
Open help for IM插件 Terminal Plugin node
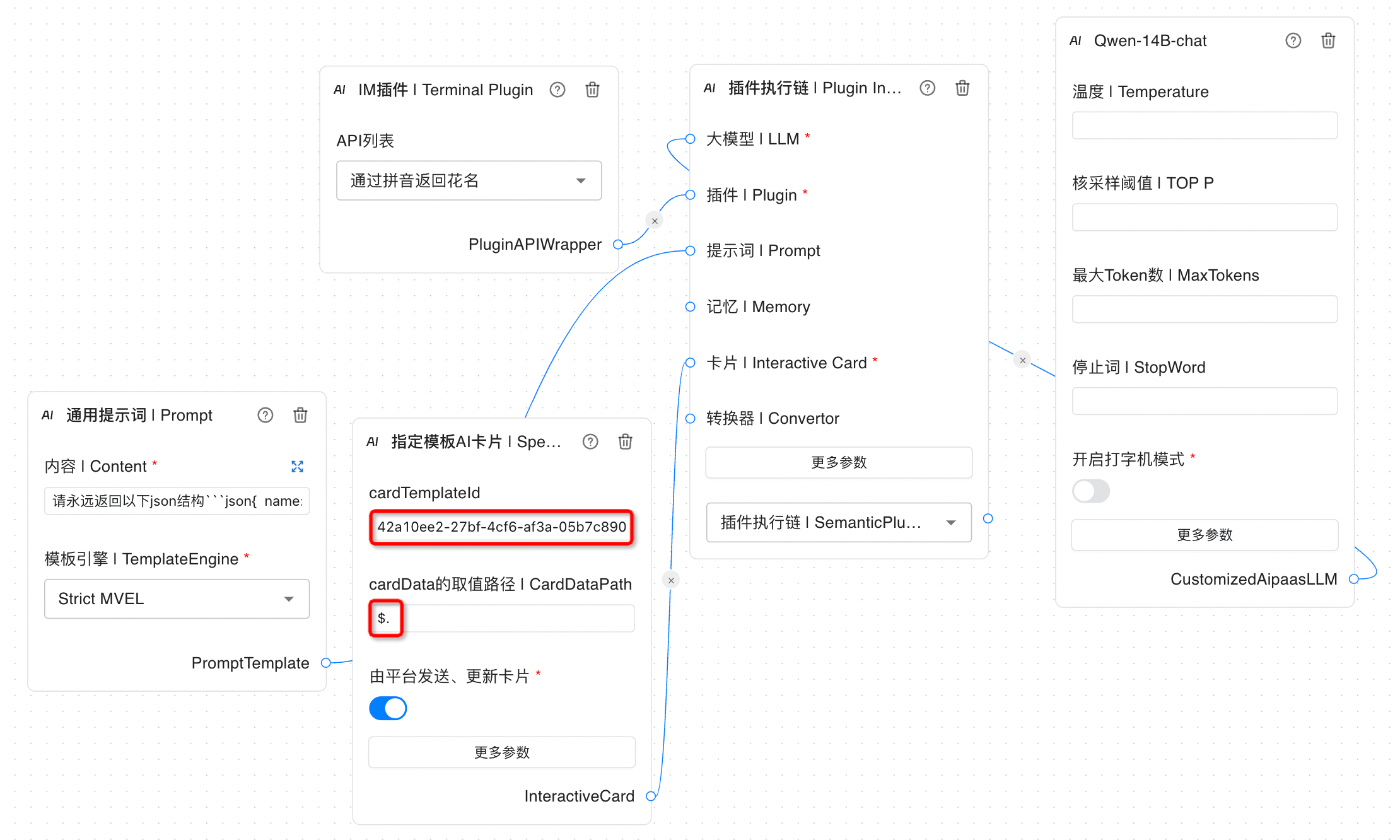tap(557, 90)
